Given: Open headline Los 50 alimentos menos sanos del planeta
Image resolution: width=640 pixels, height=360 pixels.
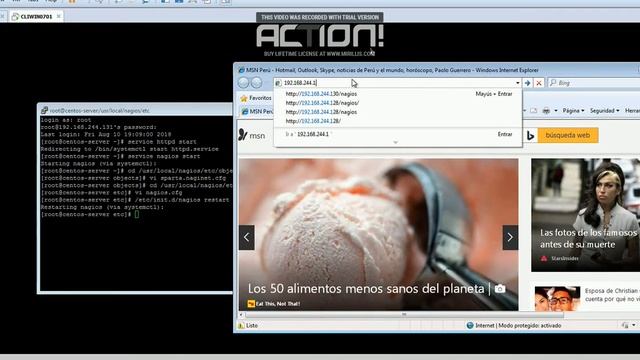Looking at the screenshot, I should click(x=366, y=289).
